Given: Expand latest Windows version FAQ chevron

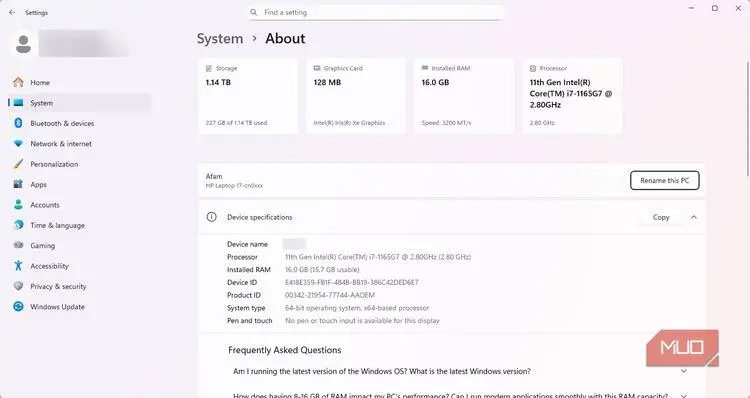Looking at the screenshot, I should point(684,371).
